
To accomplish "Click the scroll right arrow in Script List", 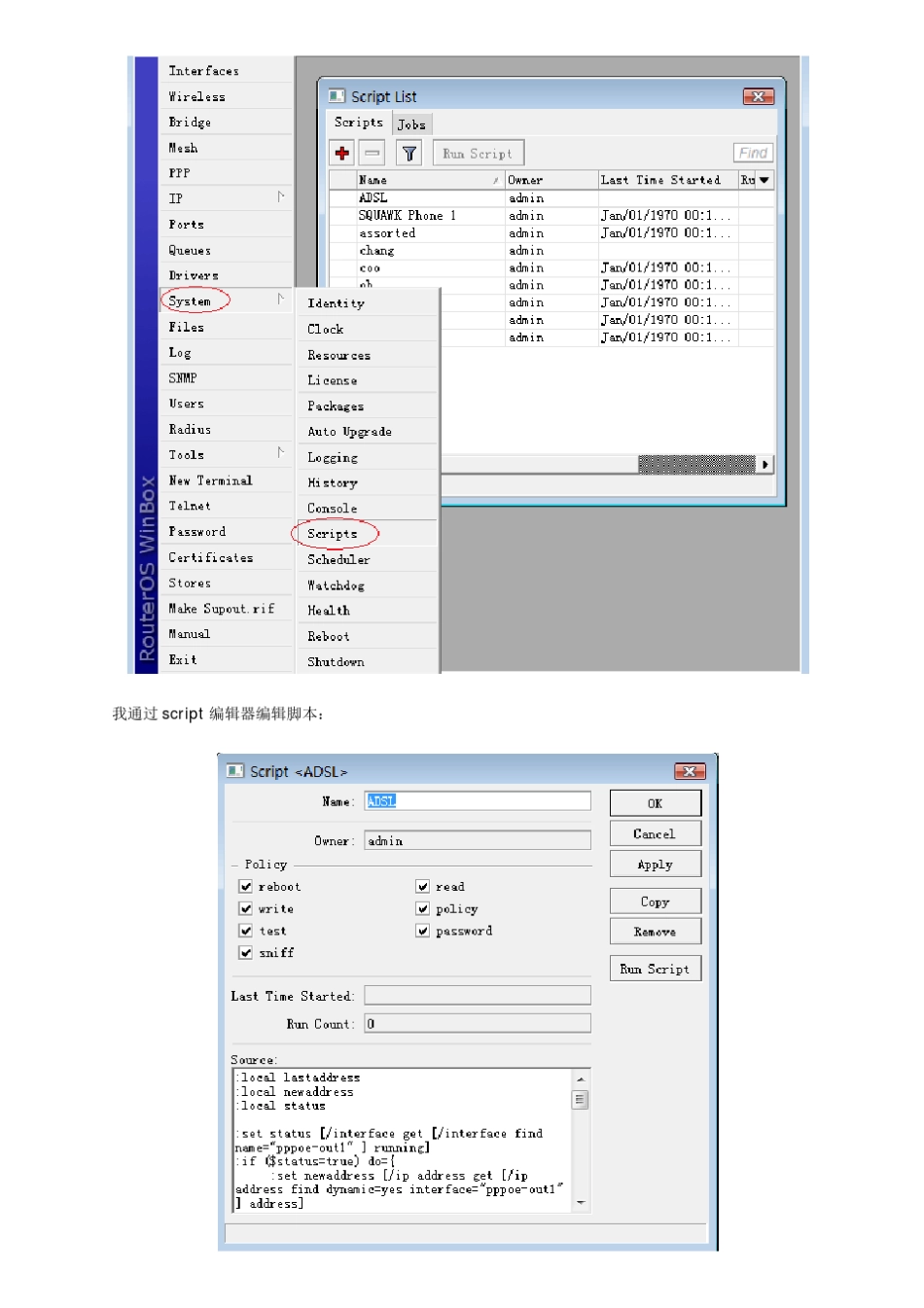I will tap(765, 464).
